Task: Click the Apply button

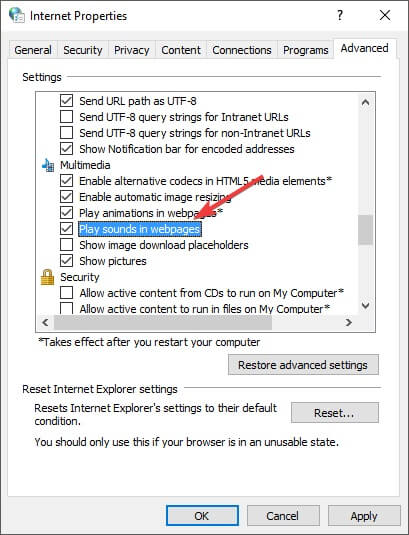Action: pyautogui.click(x=364, y=516)
